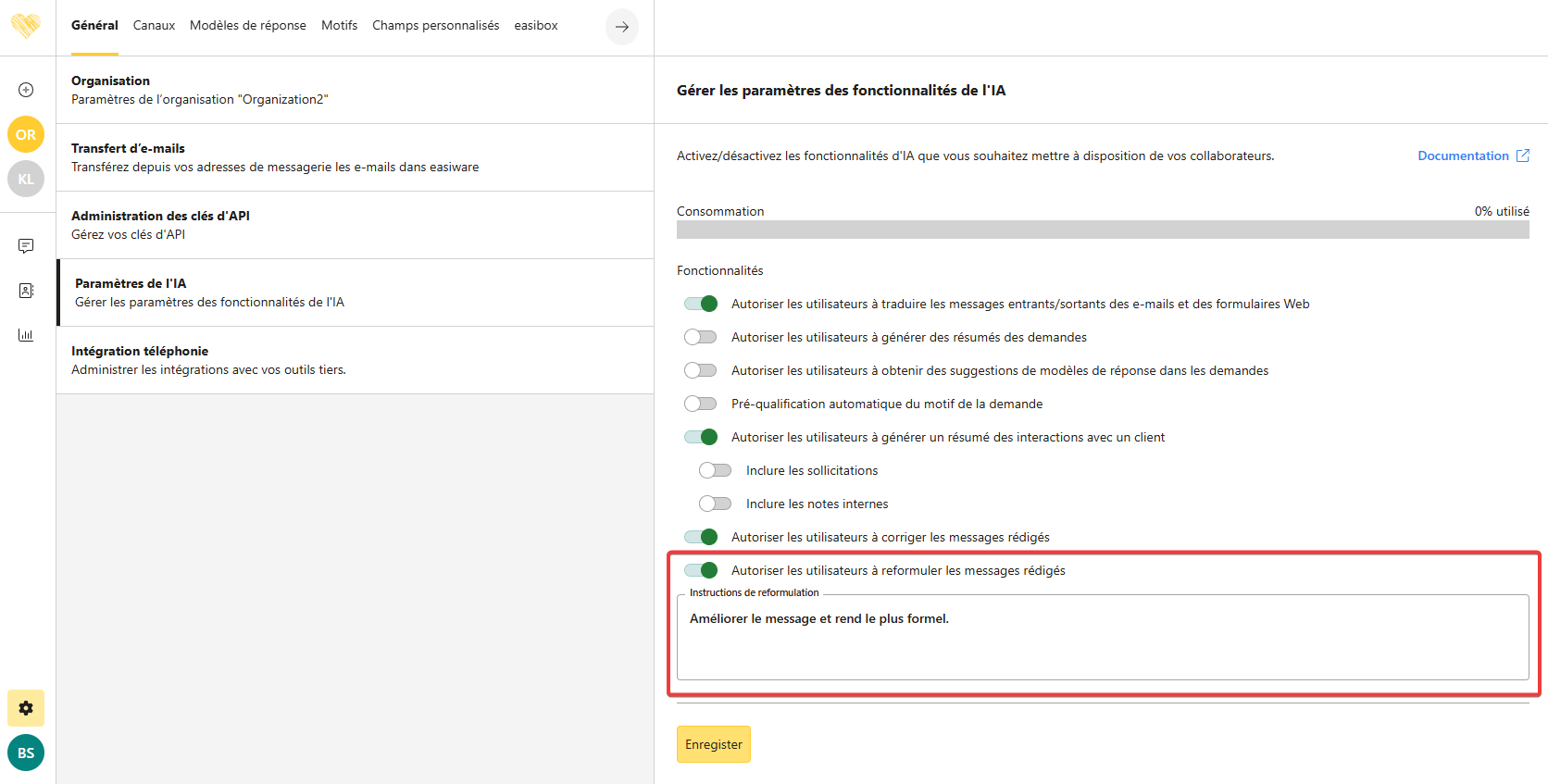Image resolution: width=1548 pixels, height=784 pixels.
Task: Select the OR organization avatar
Action: pos(26,134)
